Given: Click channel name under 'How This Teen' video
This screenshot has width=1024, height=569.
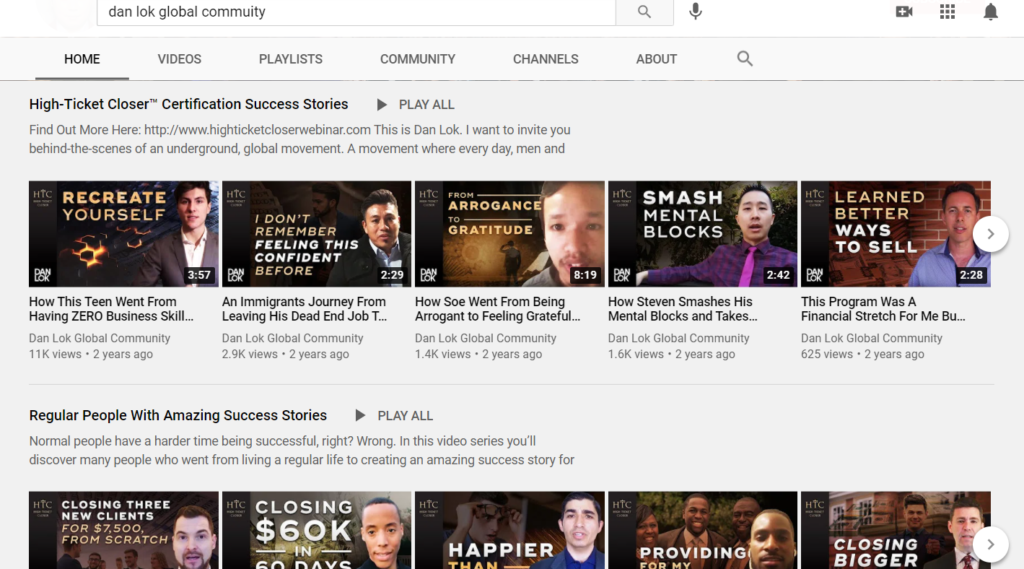Looking at the screenshot, I should click(x=99, y=338).
